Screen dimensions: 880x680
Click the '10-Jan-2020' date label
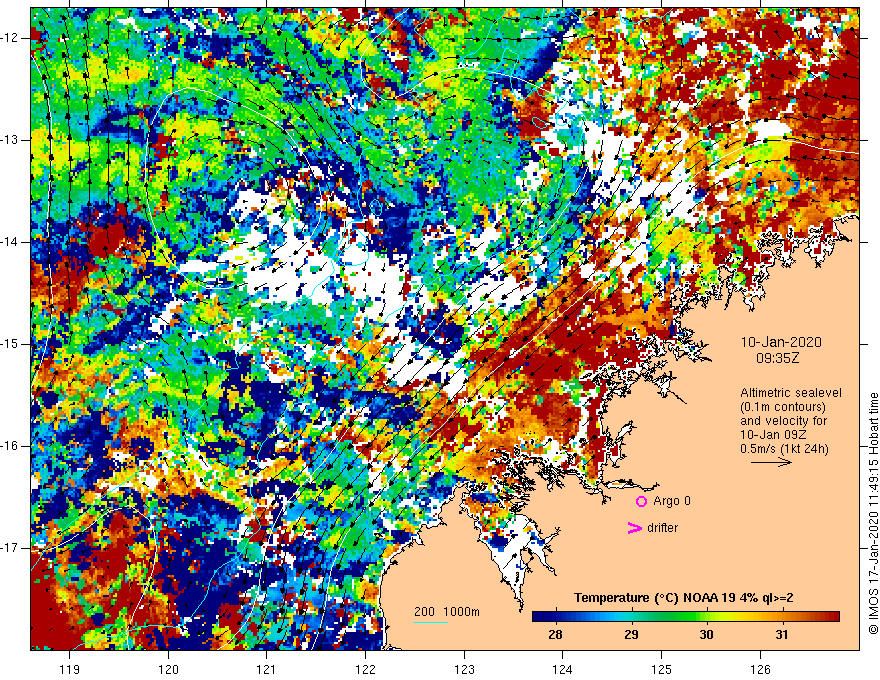(x=781, y=342)
